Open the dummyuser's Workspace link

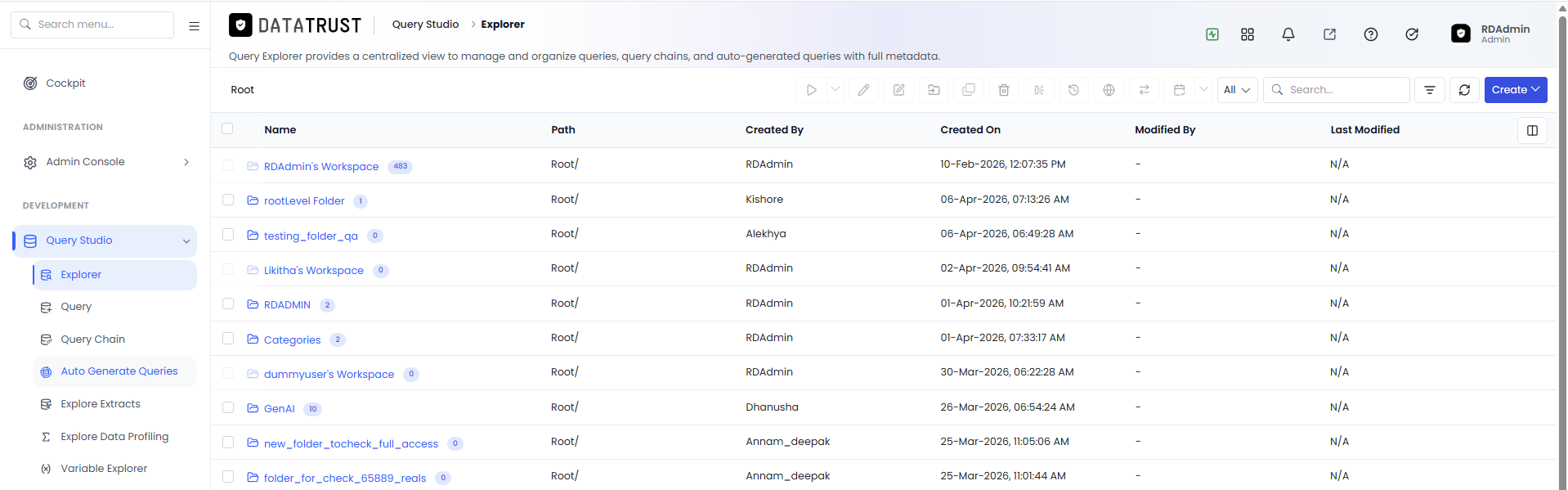coord(329,375)
